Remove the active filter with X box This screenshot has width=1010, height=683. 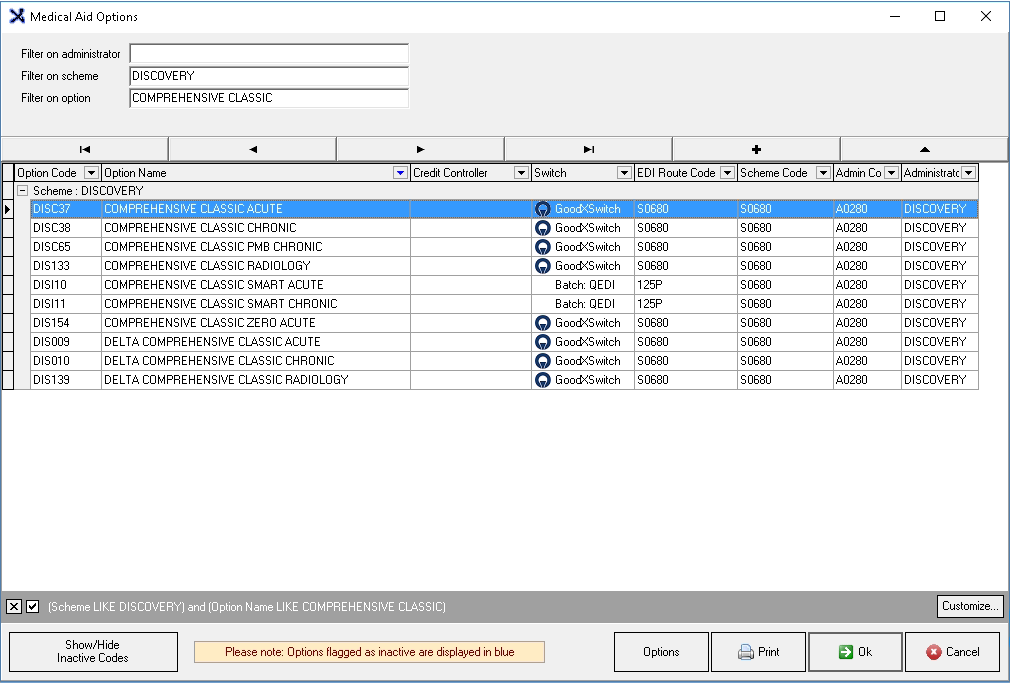point(14,607)
